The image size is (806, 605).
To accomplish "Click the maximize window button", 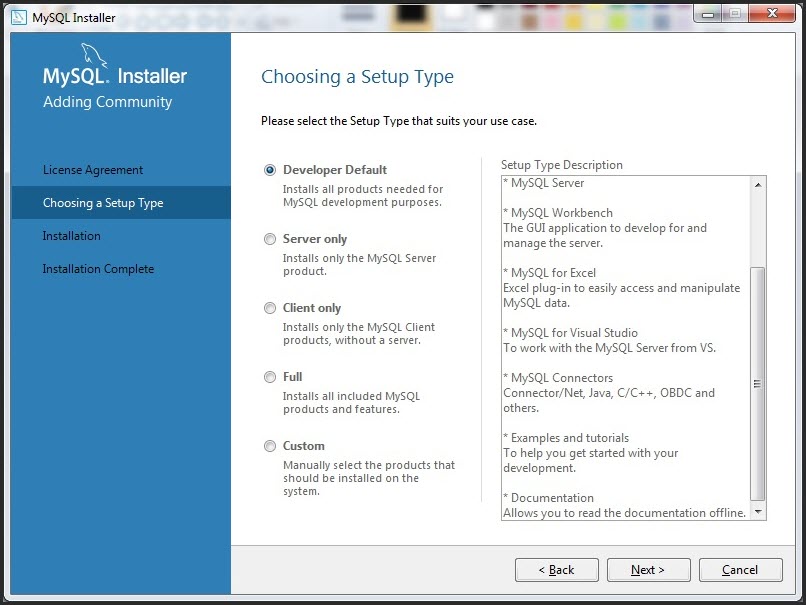I will [x=735, y=14].
